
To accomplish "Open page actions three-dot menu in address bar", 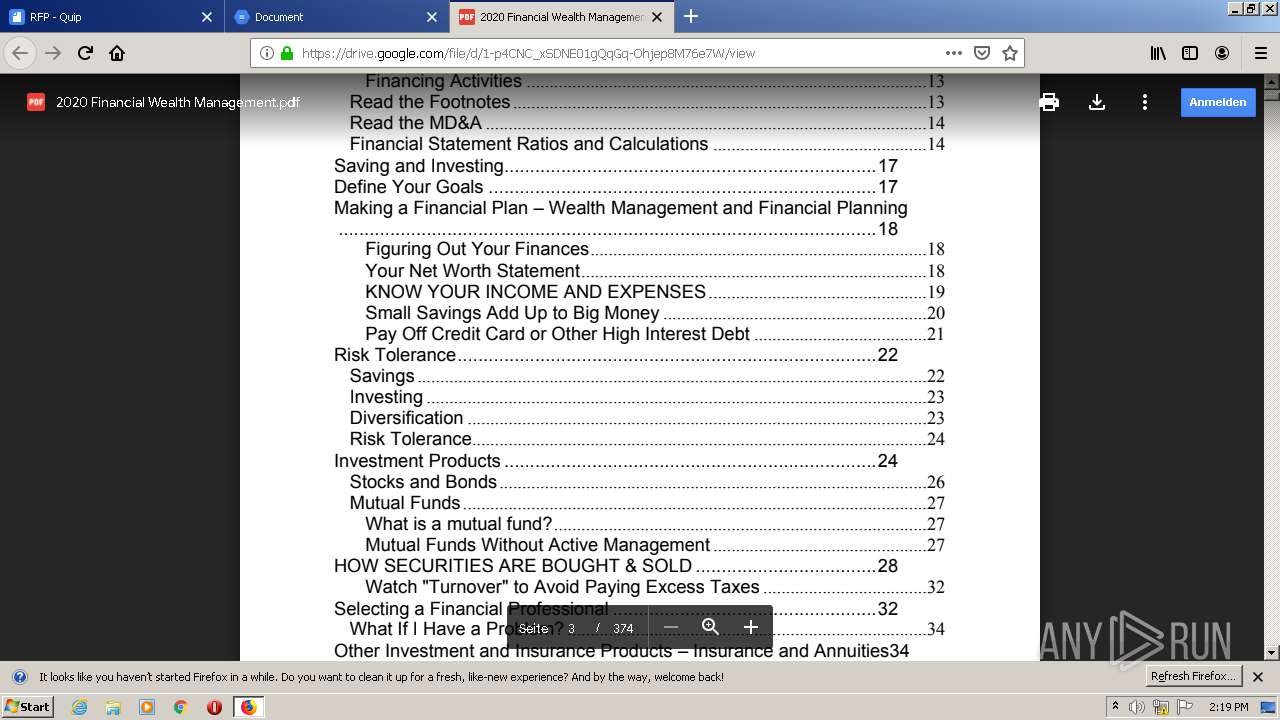I will [954, 53].
